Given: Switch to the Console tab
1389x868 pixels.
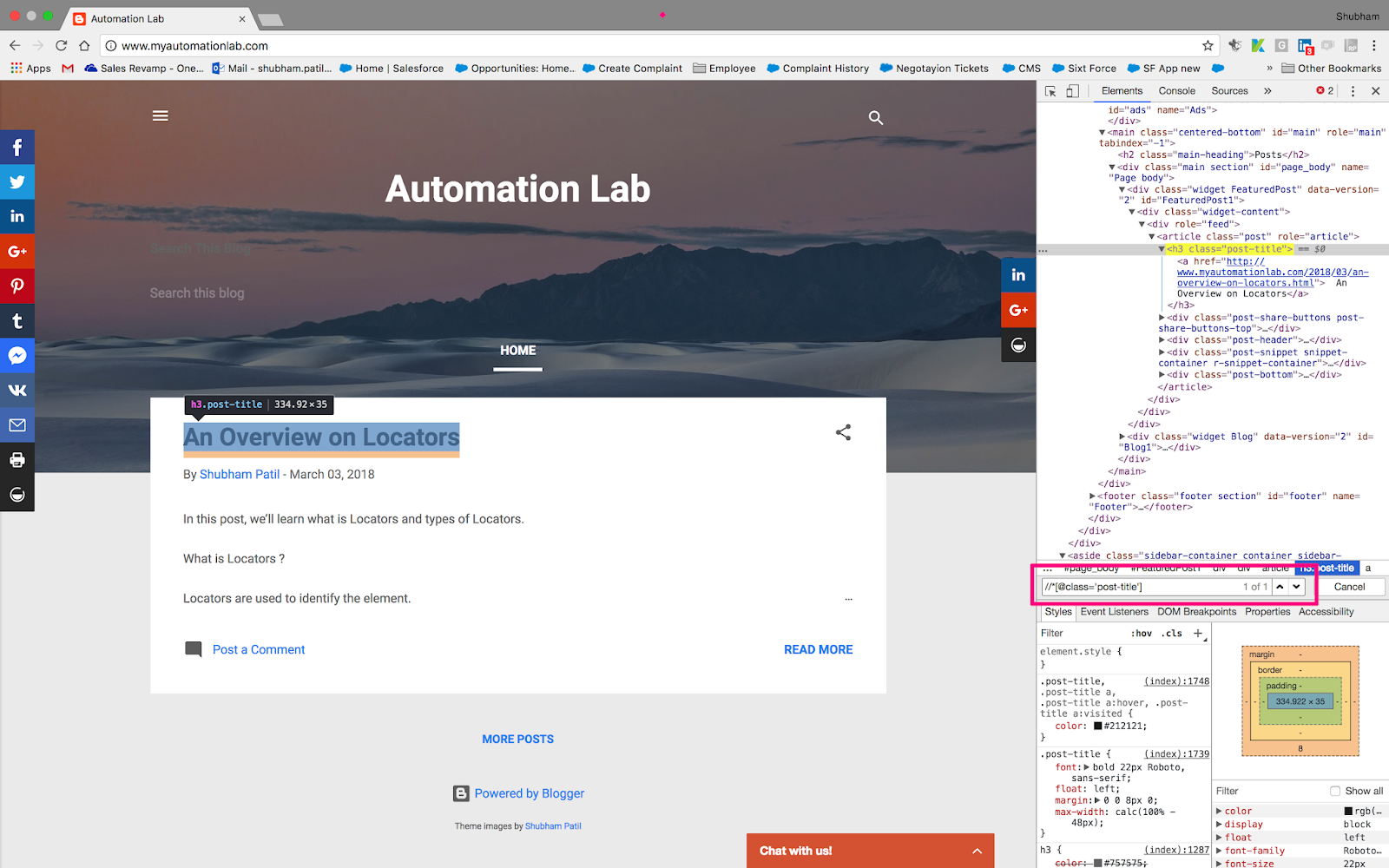Looking at the screenshot, I should [x=1176, y=90].
